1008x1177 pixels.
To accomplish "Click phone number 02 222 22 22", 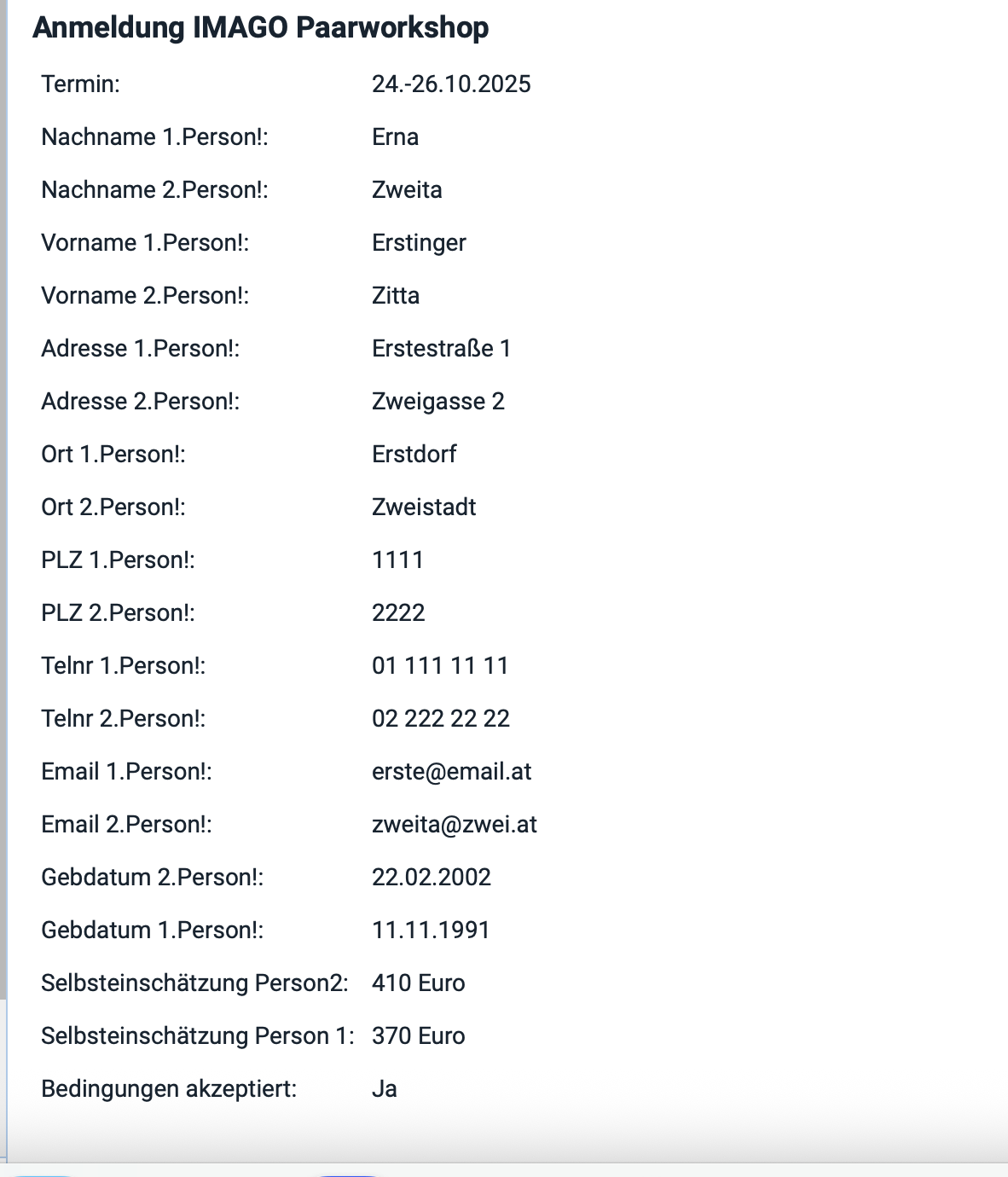I will (x=441, y=718).
